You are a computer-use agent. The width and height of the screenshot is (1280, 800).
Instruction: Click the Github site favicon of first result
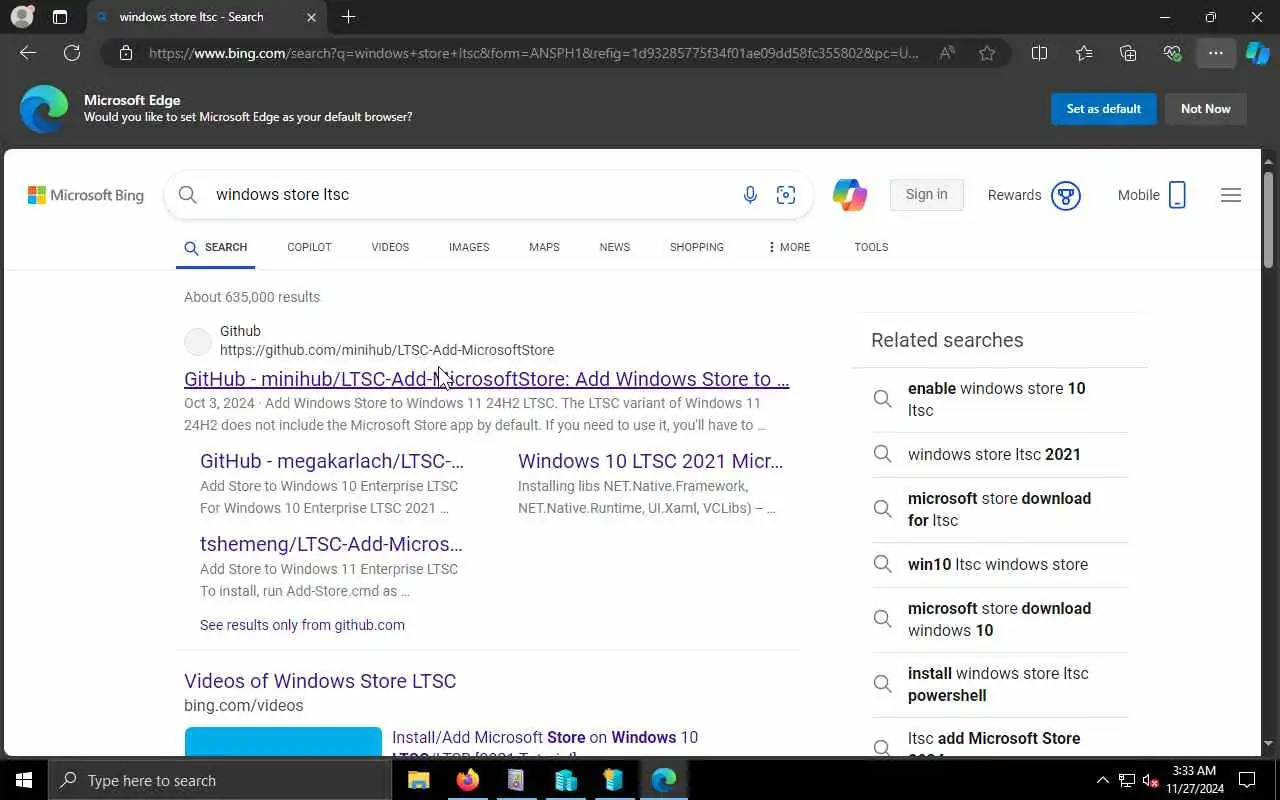tap(198, 341)
